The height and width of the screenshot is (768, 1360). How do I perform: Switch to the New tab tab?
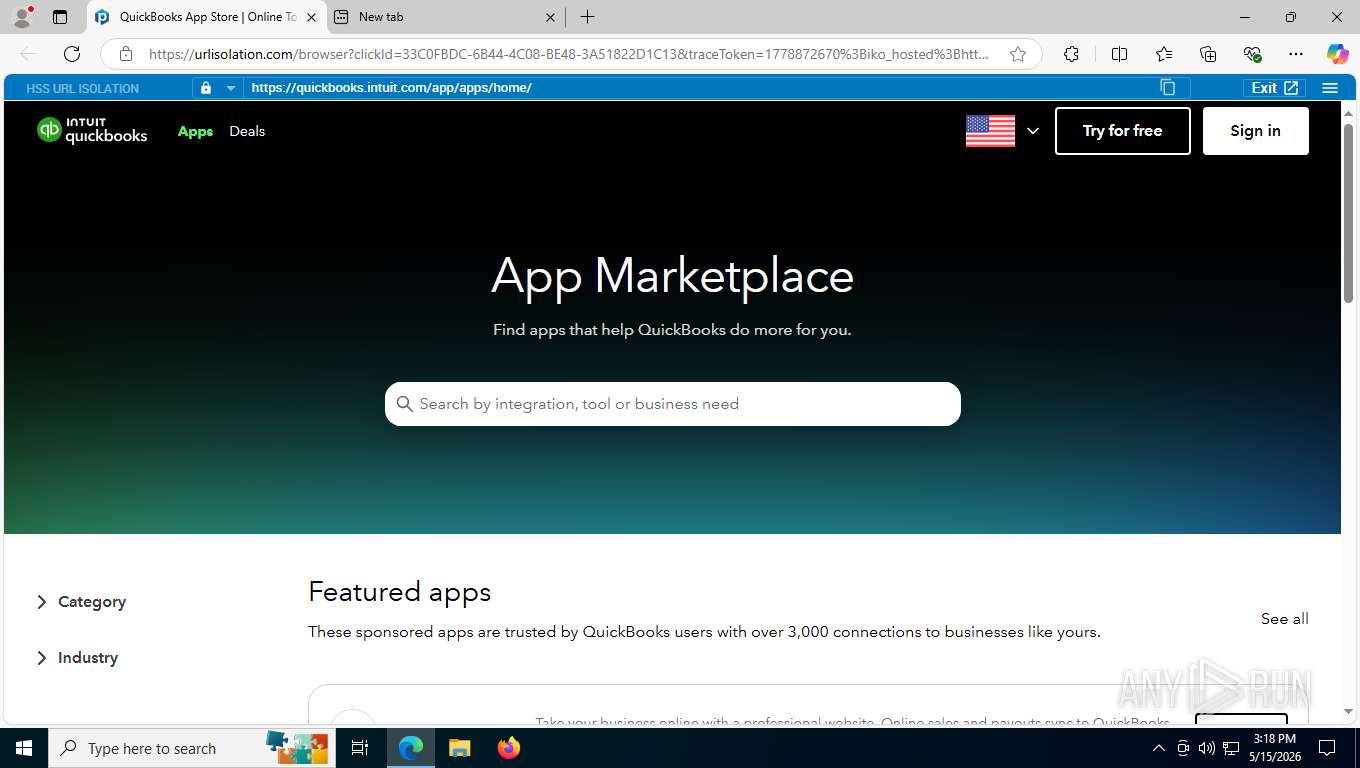(x=446, y=17)
